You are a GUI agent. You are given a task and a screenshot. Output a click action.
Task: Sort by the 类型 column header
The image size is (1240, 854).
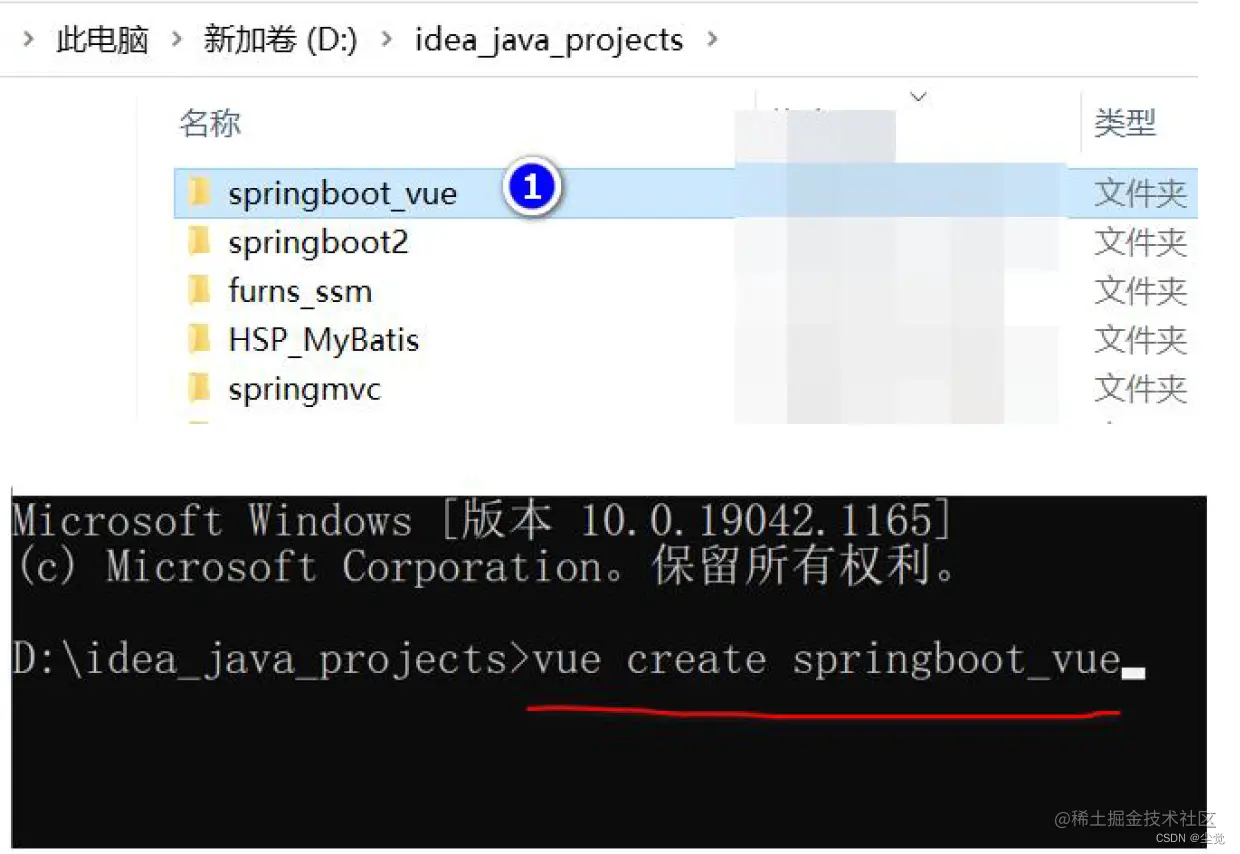[1125, 123]
